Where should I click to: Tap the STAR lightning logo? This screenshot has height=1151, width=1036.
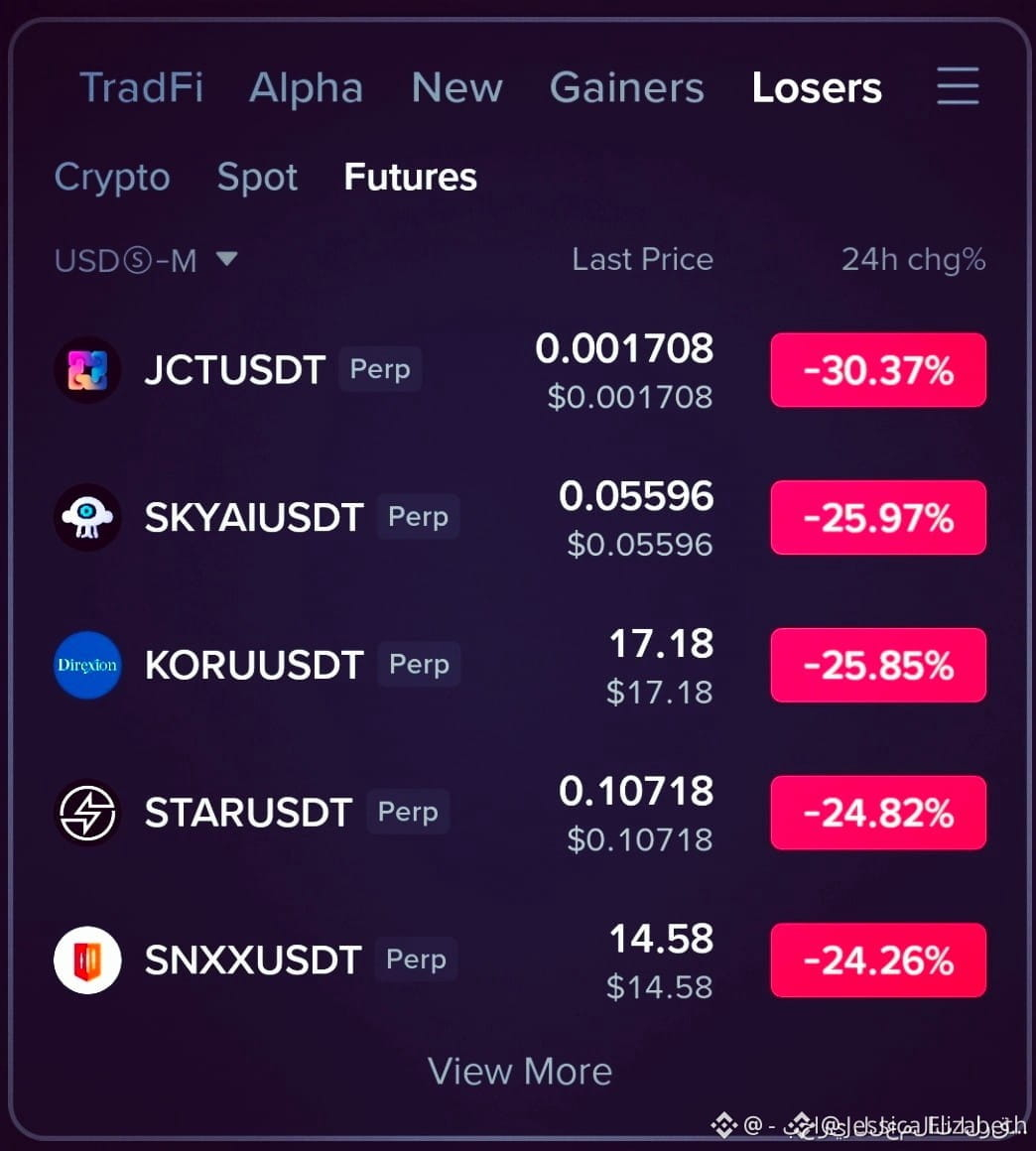(87, 812)
